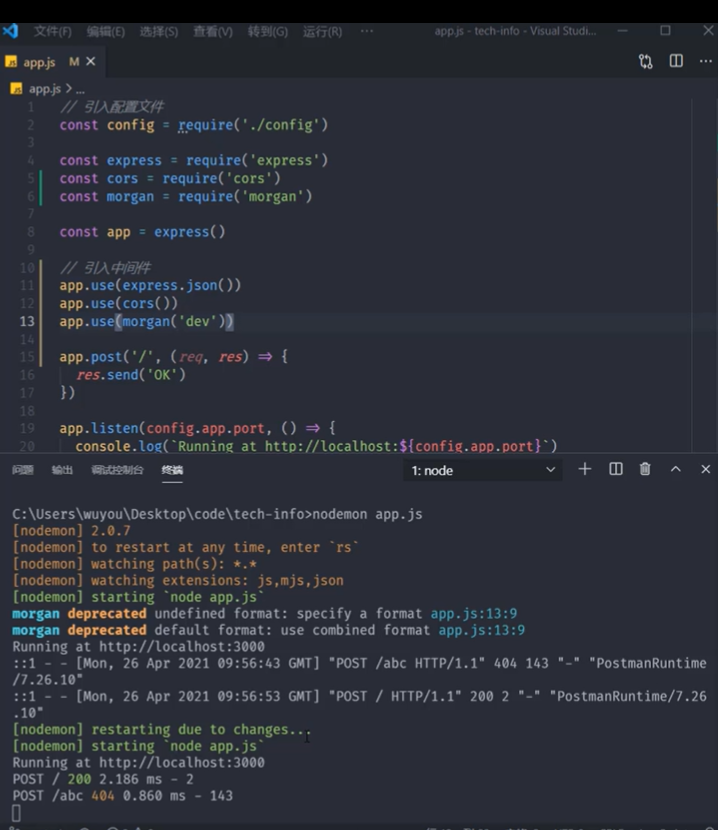Click the terminal cursor input area
The width and height of the screenshot is (718, 830).
coord(16,813)
